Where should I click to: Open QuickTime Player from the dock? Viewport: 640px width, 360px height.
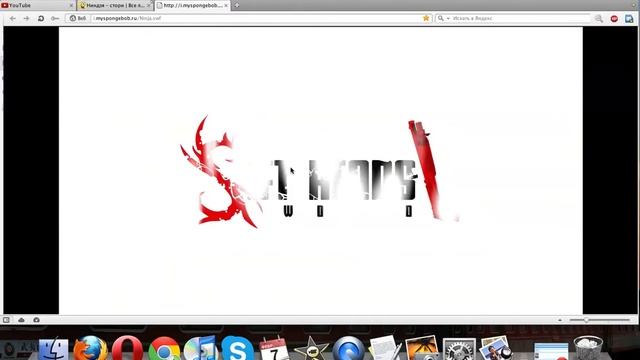coord(348,348)
